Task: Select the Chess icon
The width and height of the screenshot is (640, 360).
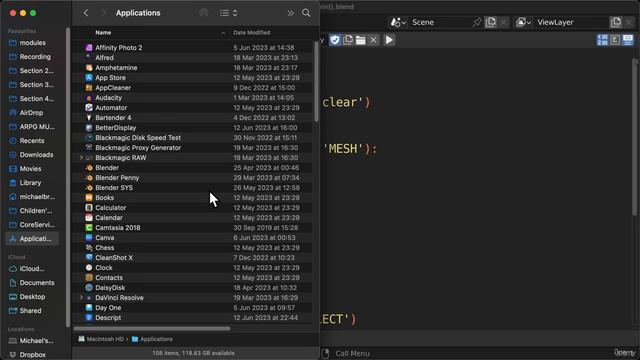Action: tap(89, 248)
